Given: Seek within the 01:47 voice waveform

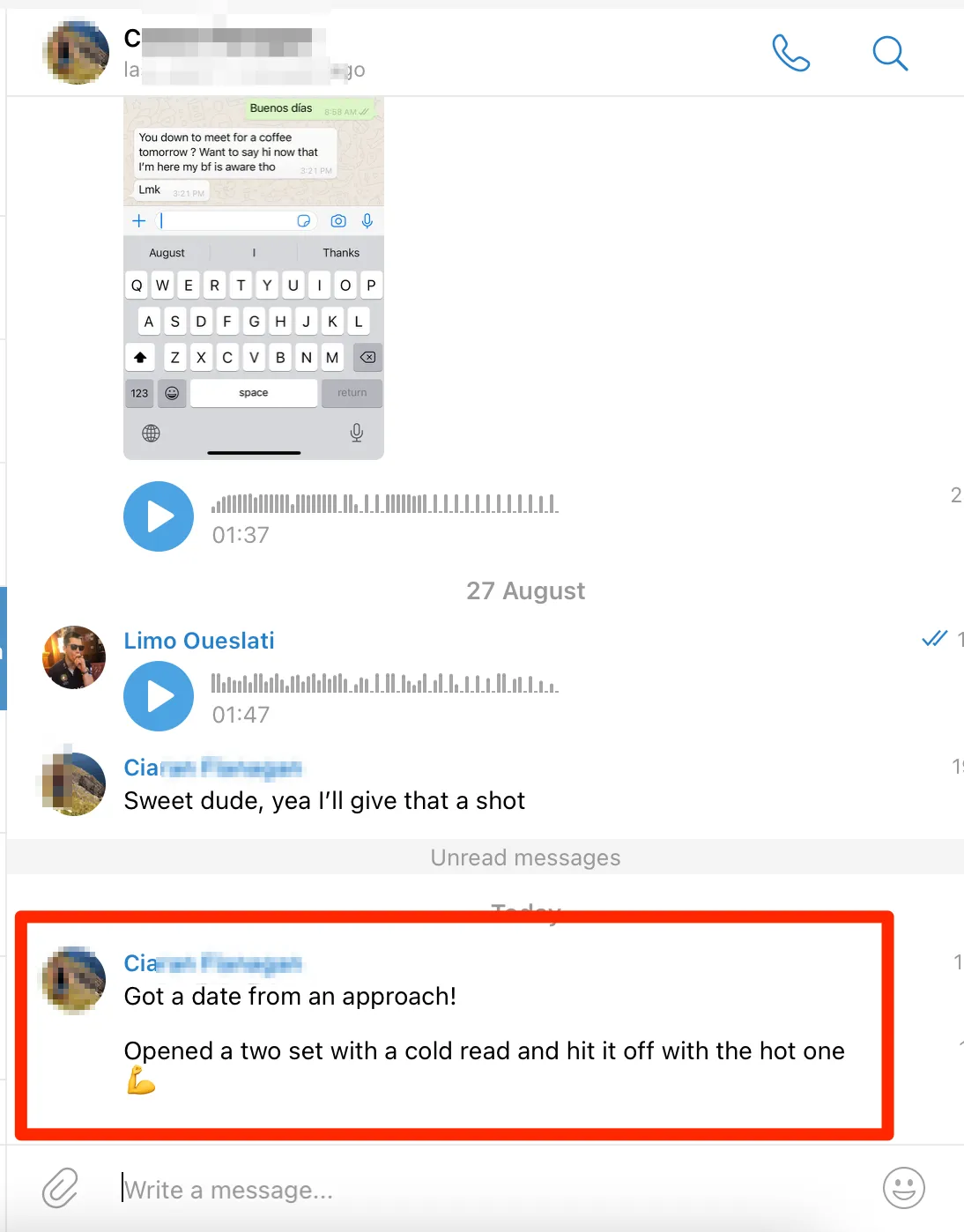Looking at the screenshot, I should click(385, 683).
